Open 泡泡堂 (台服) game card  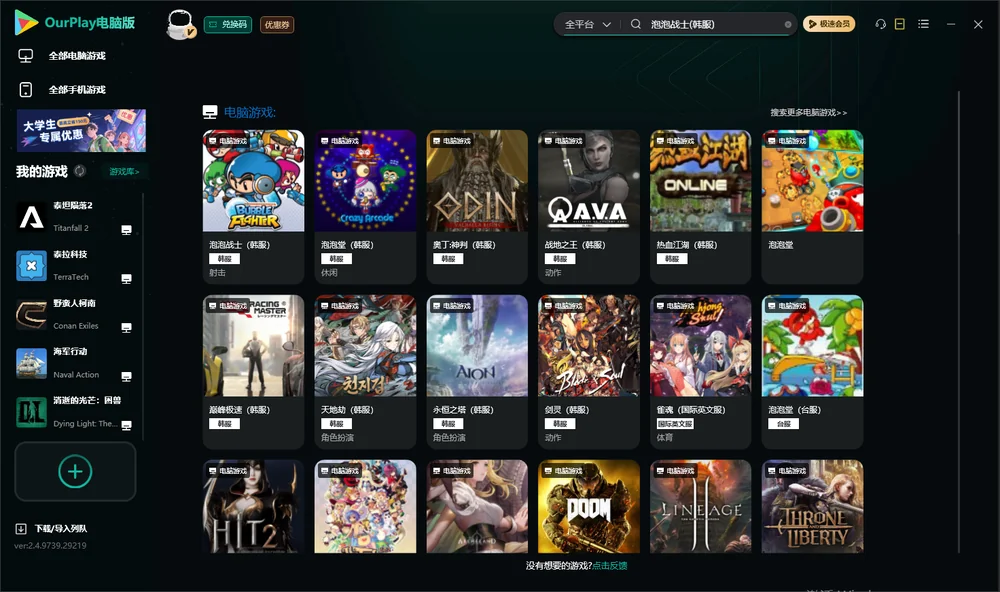pyautogui.click(x=812, y=372)
